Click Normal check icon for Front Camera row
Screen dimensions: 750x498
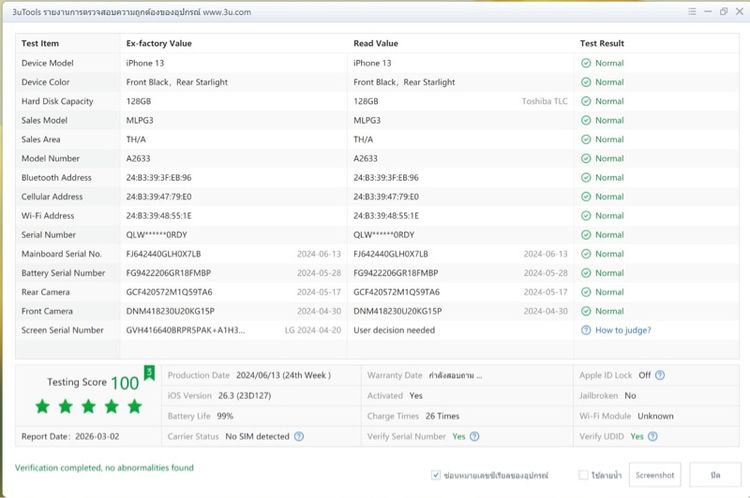[x=586, y=311]
